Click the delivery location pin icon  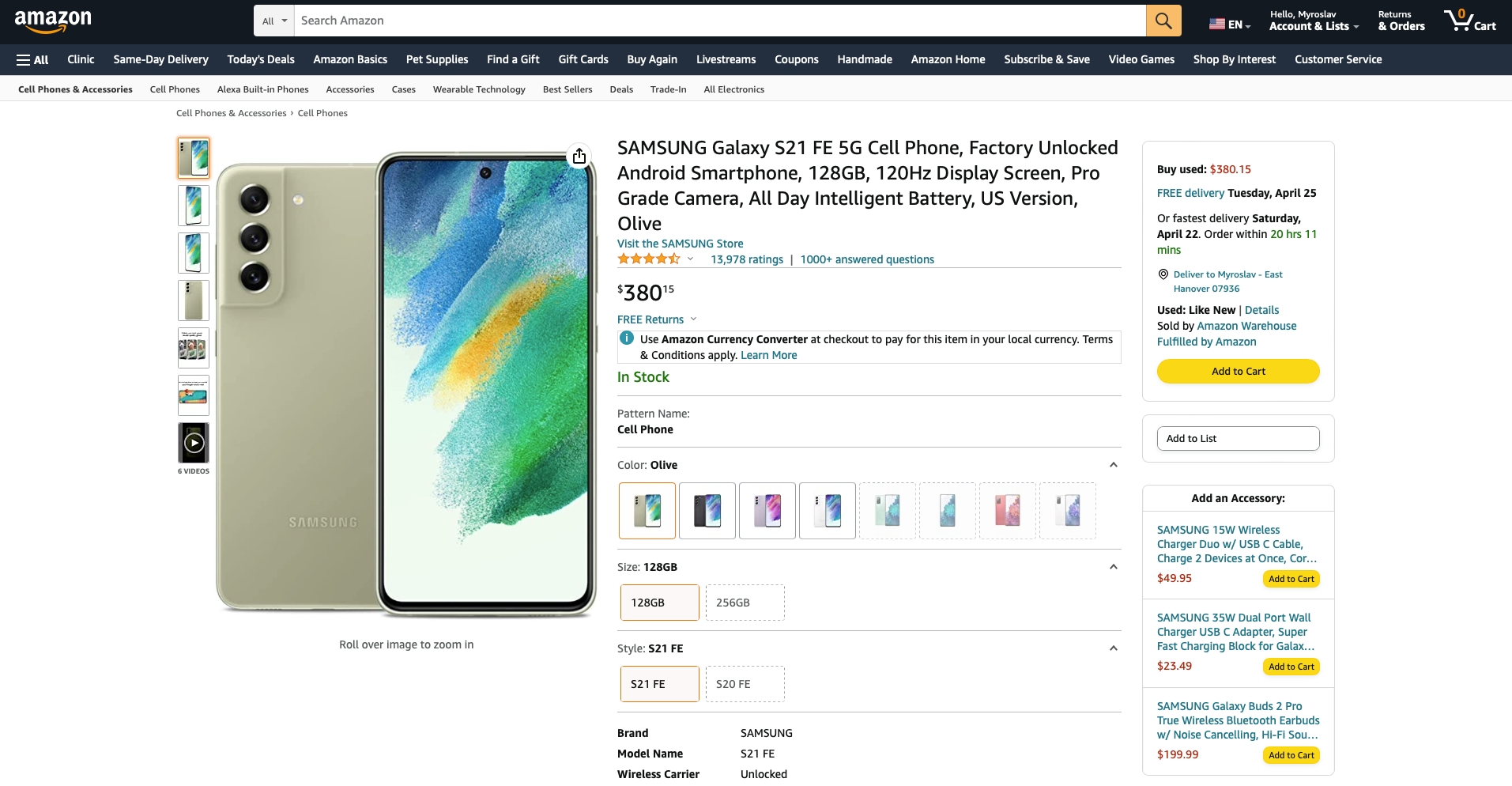coord(1163,274)
